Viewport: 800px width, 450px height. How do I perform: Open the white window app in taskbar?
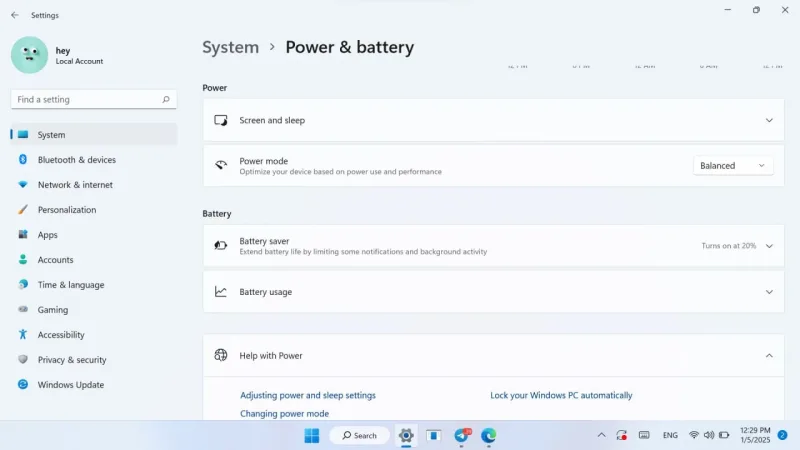434,436
